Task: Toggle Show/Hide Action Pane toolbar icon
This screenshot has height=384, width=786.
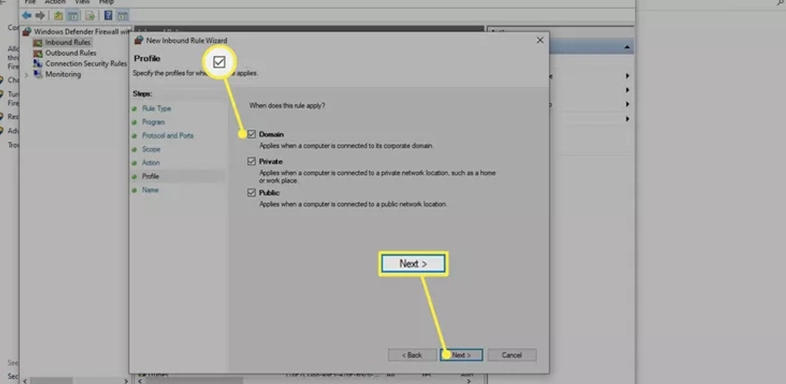Action: point(123,16)
